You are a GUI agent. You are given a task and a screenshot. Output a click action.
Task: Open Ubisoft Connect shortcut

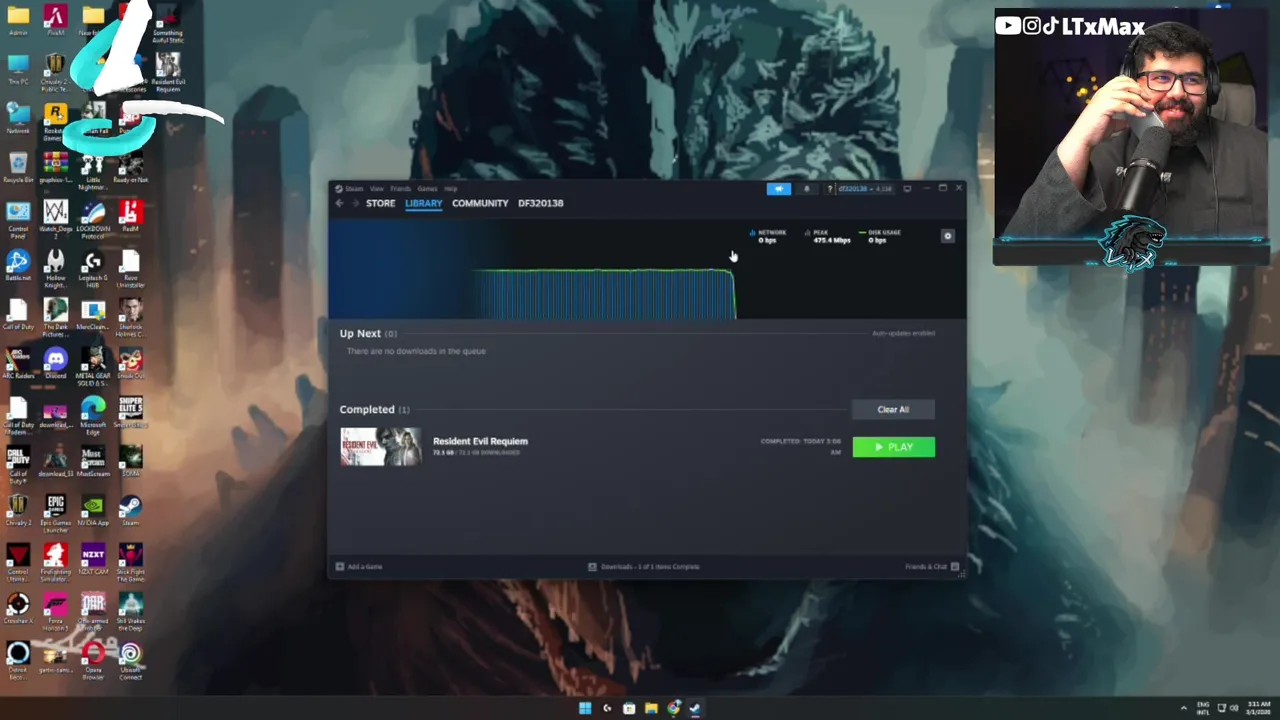130,660
